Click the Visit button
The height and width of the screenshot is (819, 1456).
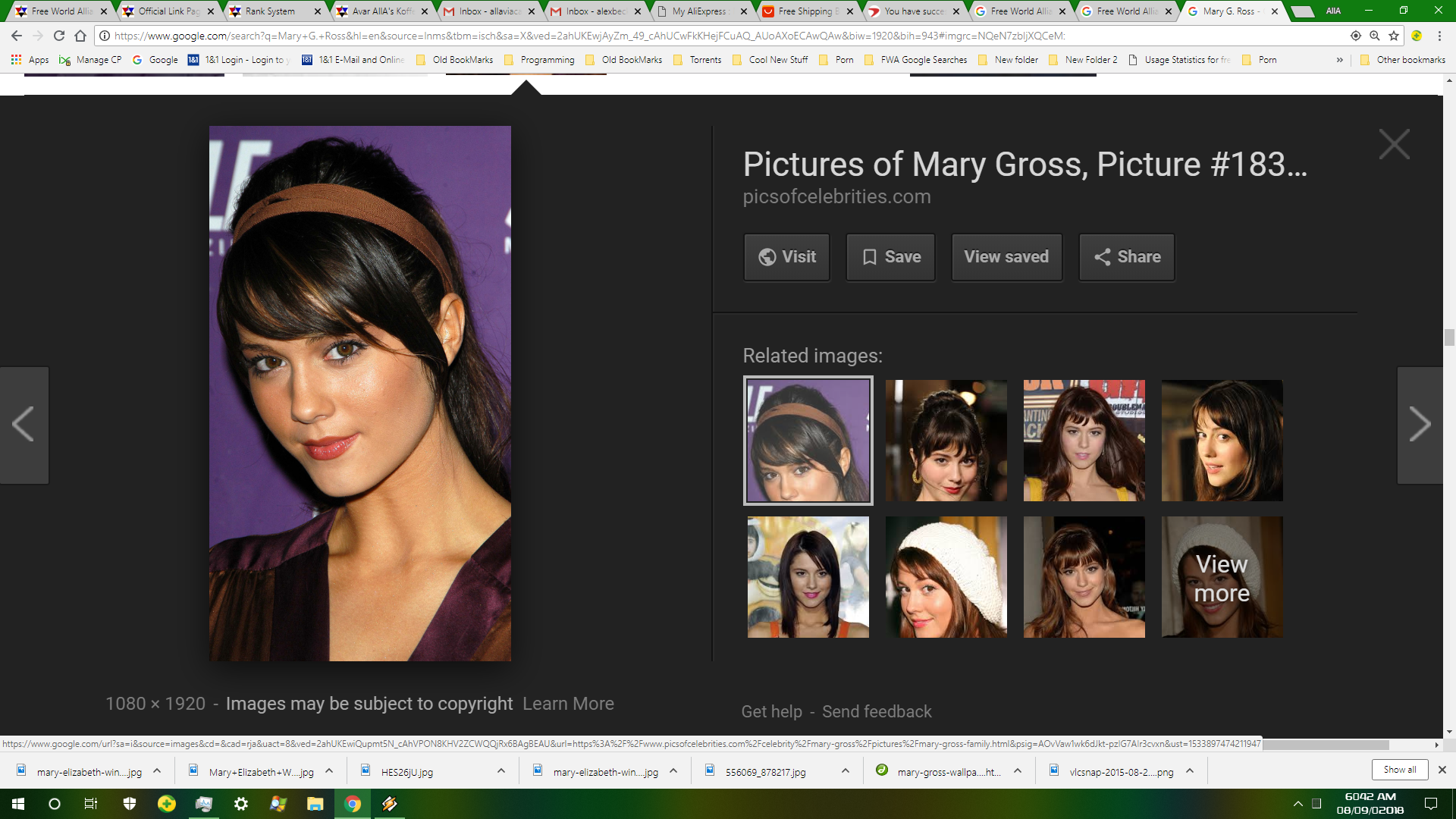click(787, 257)
